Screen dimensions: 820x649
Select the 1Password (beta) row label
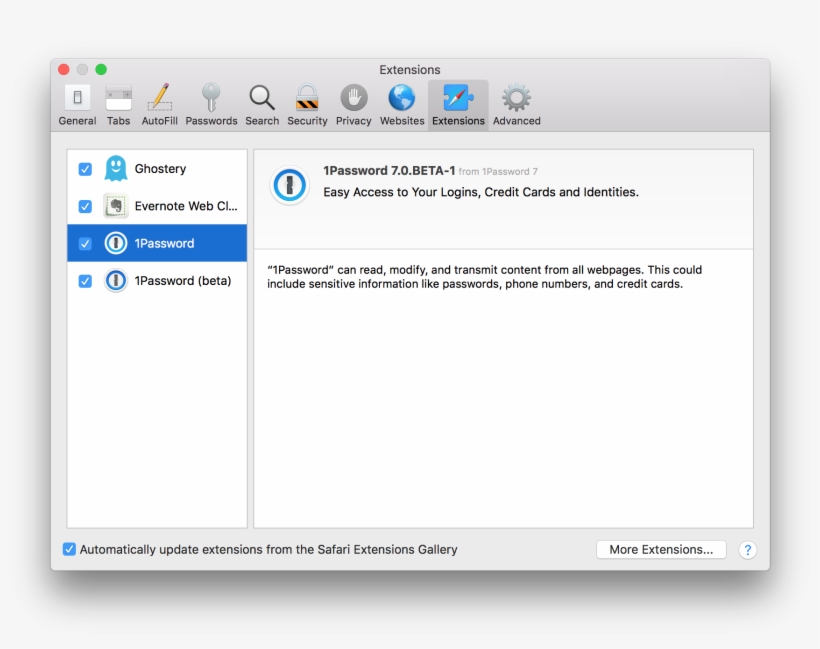(x=183, y=281)
